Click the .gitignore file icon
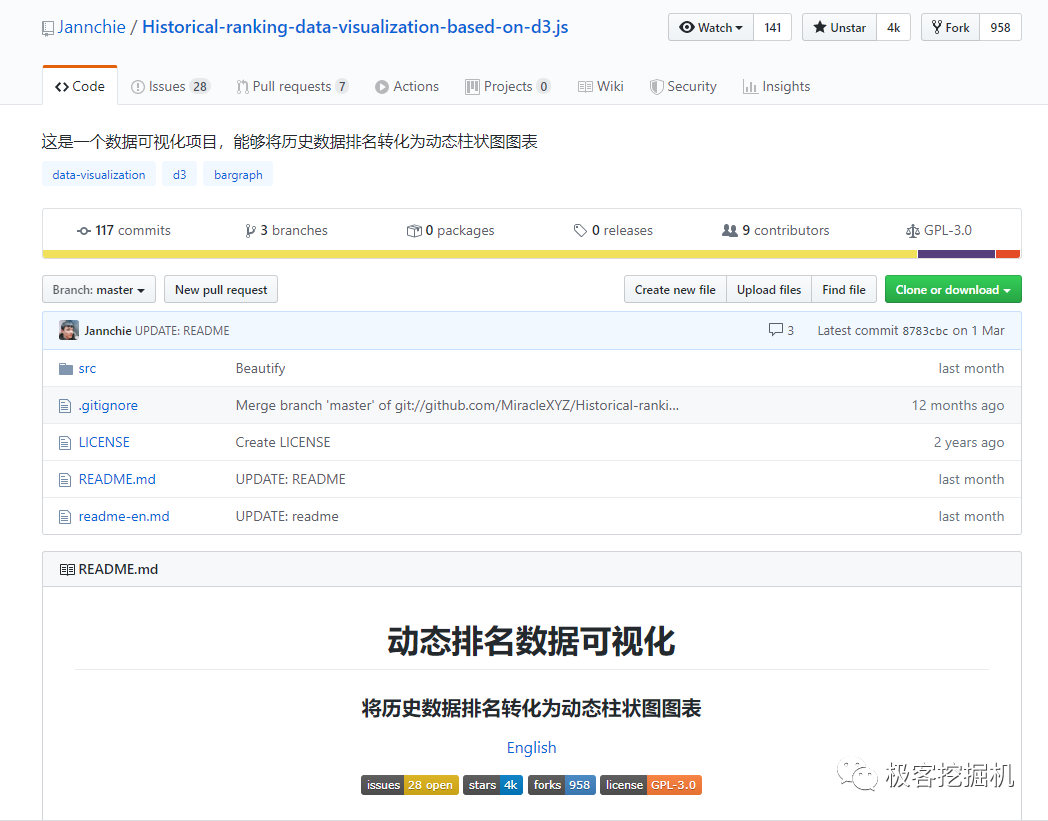 65,406
